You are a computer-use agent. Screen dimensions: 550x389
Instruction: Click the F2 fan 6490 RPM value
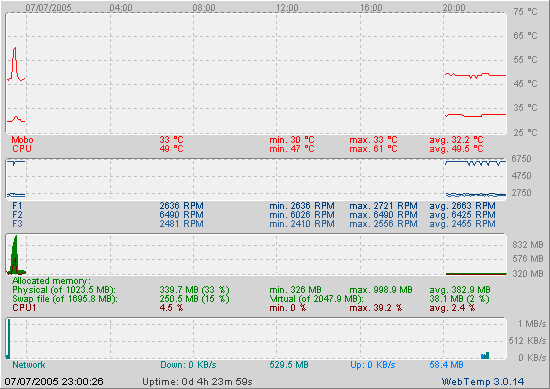coord(181,215)
